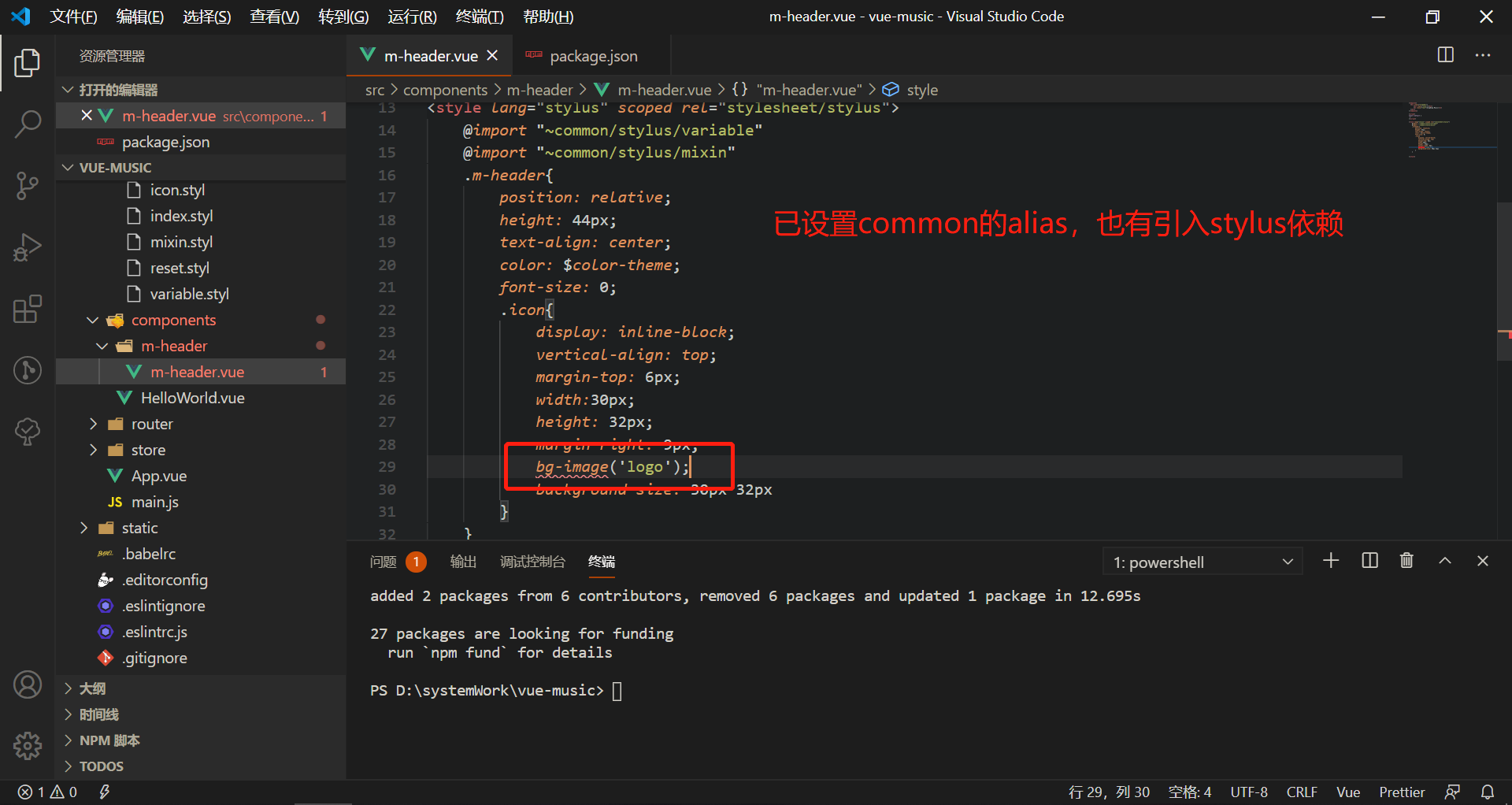This screenshot has width=1512, height=805.
Task: Open the Explorer view in activity bar
Action: pos(28,62)
